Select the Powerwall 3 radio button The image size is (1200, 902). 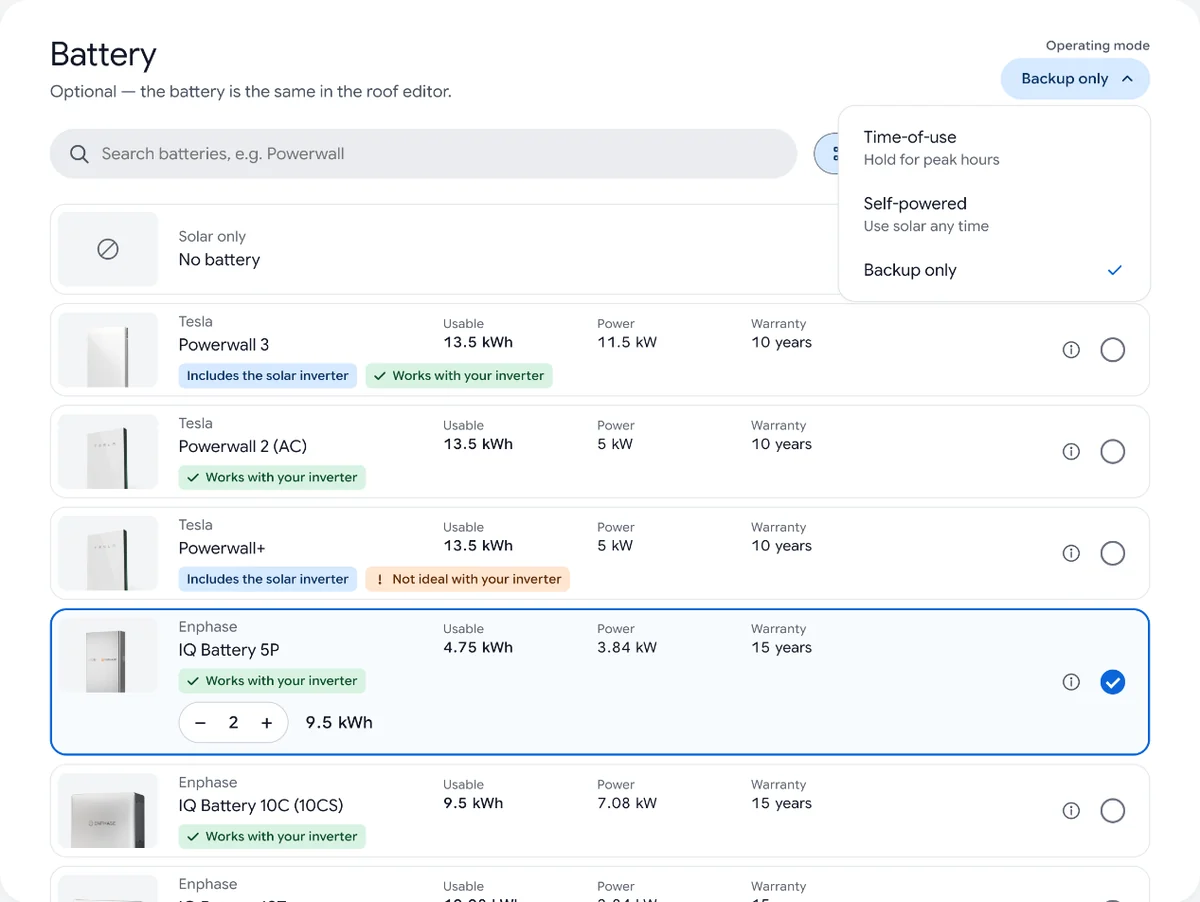pos(1112,350)
